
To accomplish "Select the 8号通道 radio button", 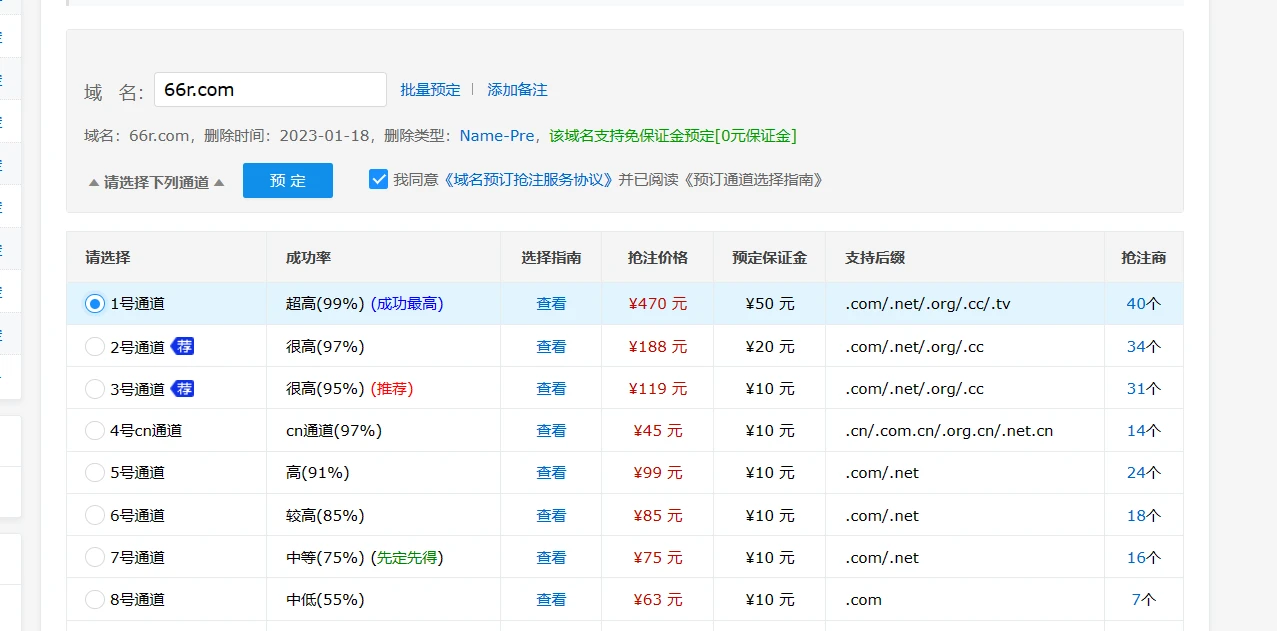I will [95, 600].
